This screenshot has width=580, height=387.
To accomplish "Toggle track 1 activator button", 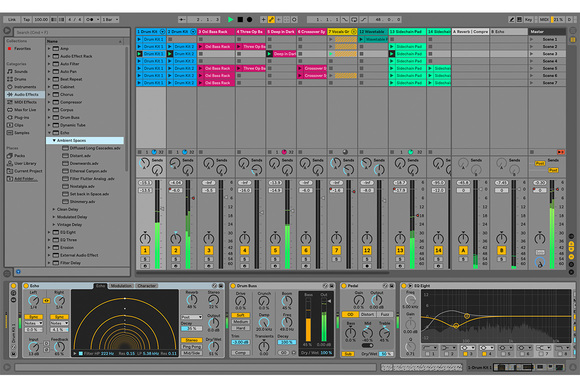I will 145,250.
